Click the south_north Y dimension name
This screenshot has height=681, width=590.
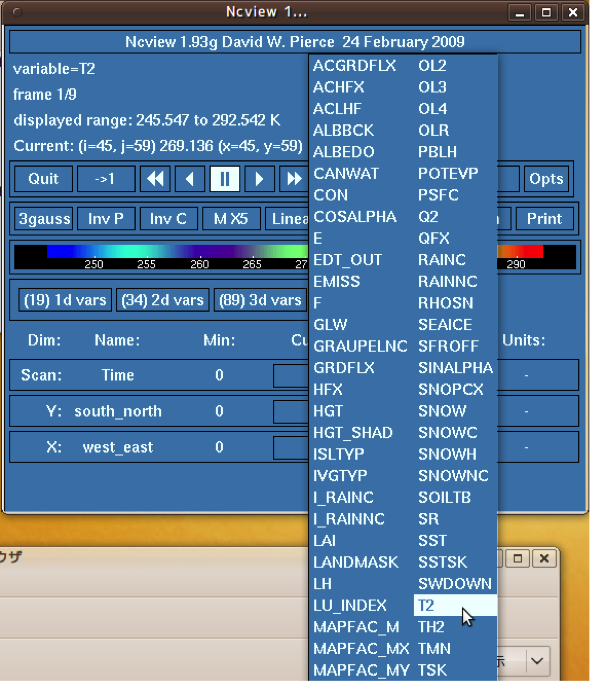click(x=118, y=411)
